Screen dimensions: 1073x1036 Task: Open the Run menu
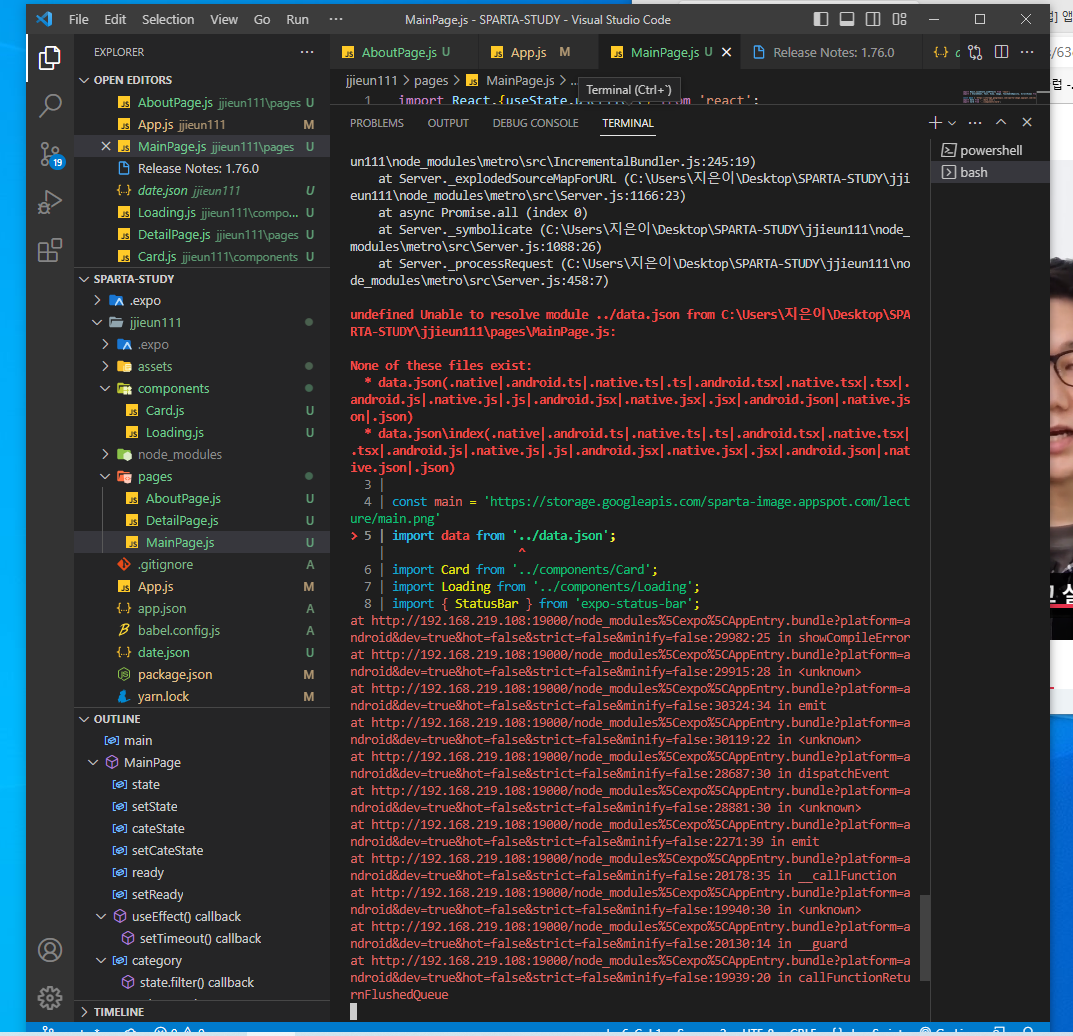click(297, 19)
